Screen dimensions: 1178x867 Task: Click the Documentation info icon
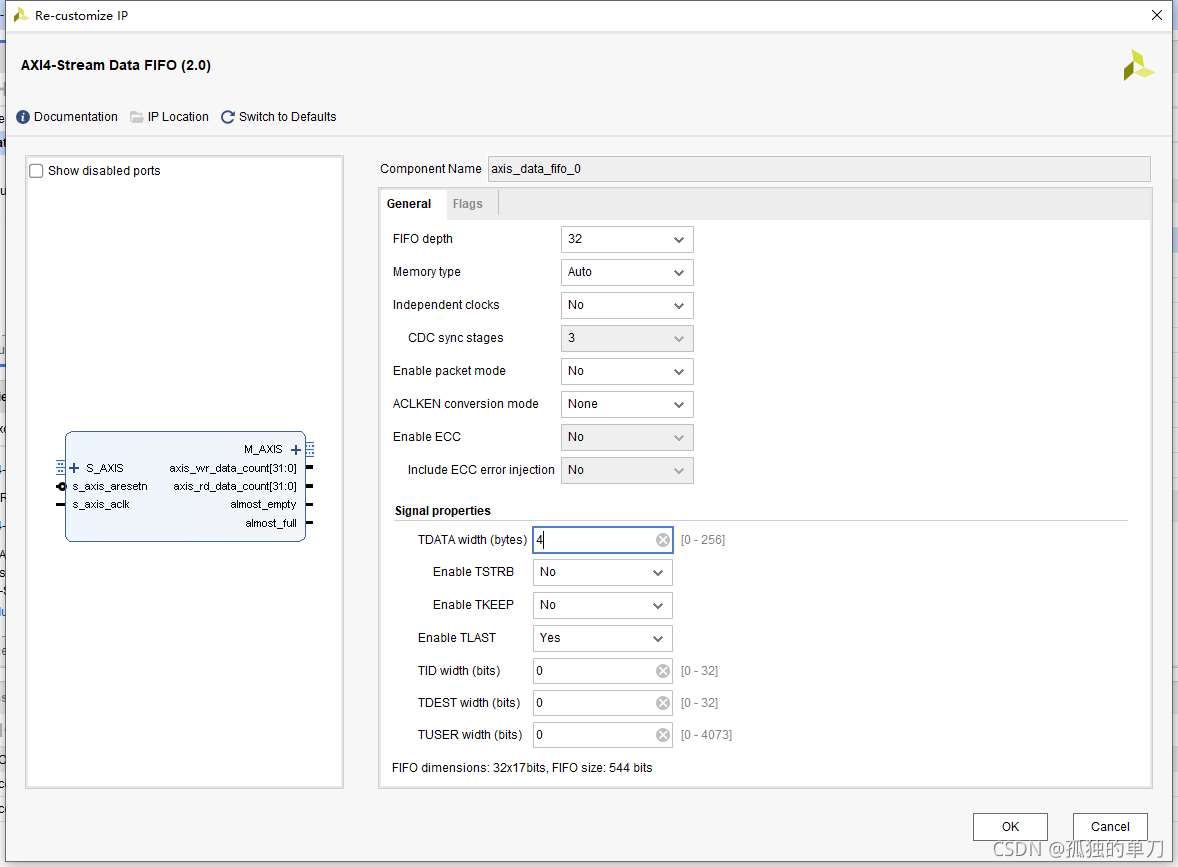[x=23, y=117]
